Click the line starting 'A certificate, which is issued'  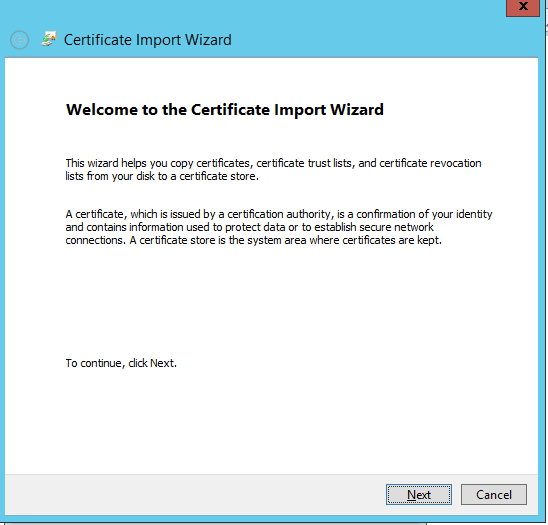click(x=279, y=214)
